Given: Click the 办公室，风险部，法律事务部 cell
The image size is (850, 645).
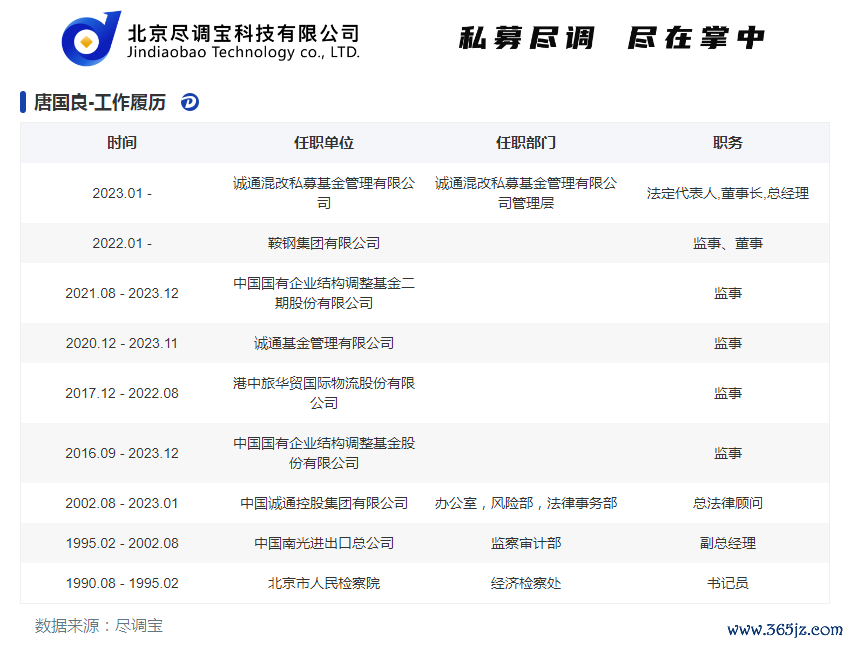Looking at the screenshot, I should point(526,503).
